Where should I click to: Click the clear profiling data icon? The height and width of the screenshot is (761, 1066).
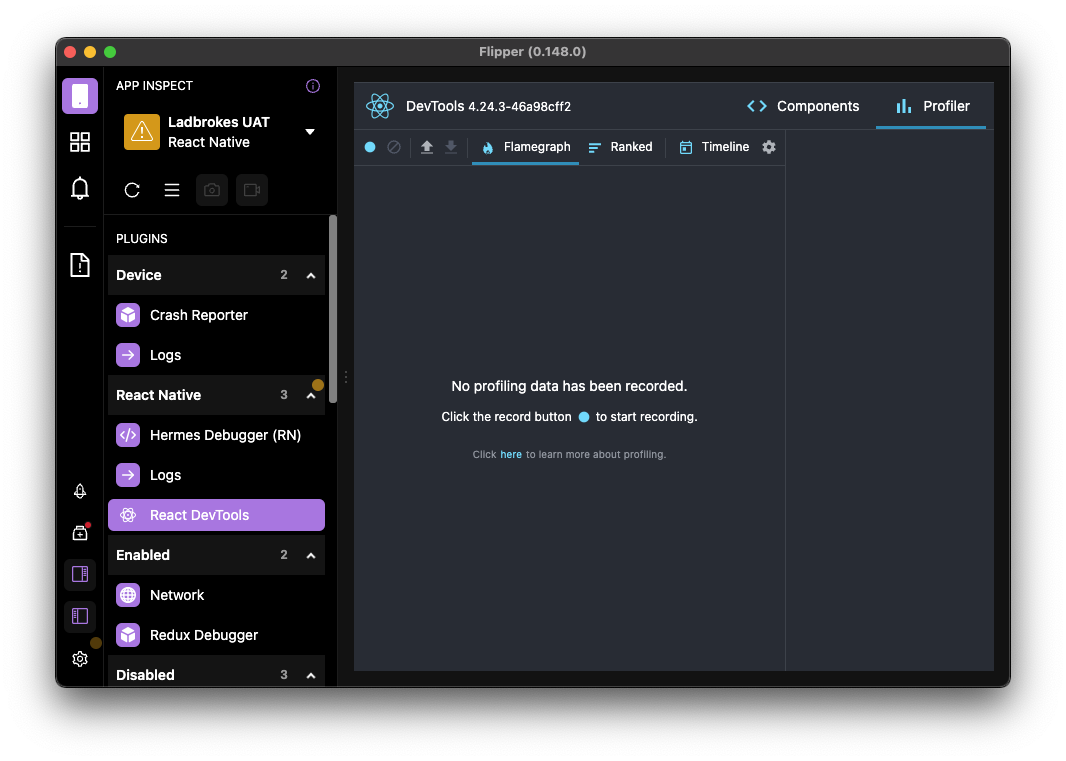pos(394,147)
